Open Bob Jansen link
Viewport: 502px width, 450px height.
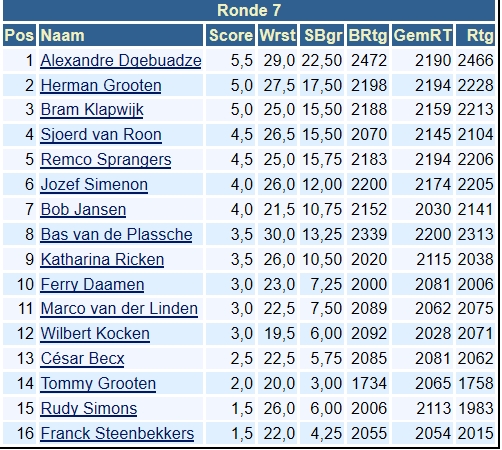click(x=83, y=210)
